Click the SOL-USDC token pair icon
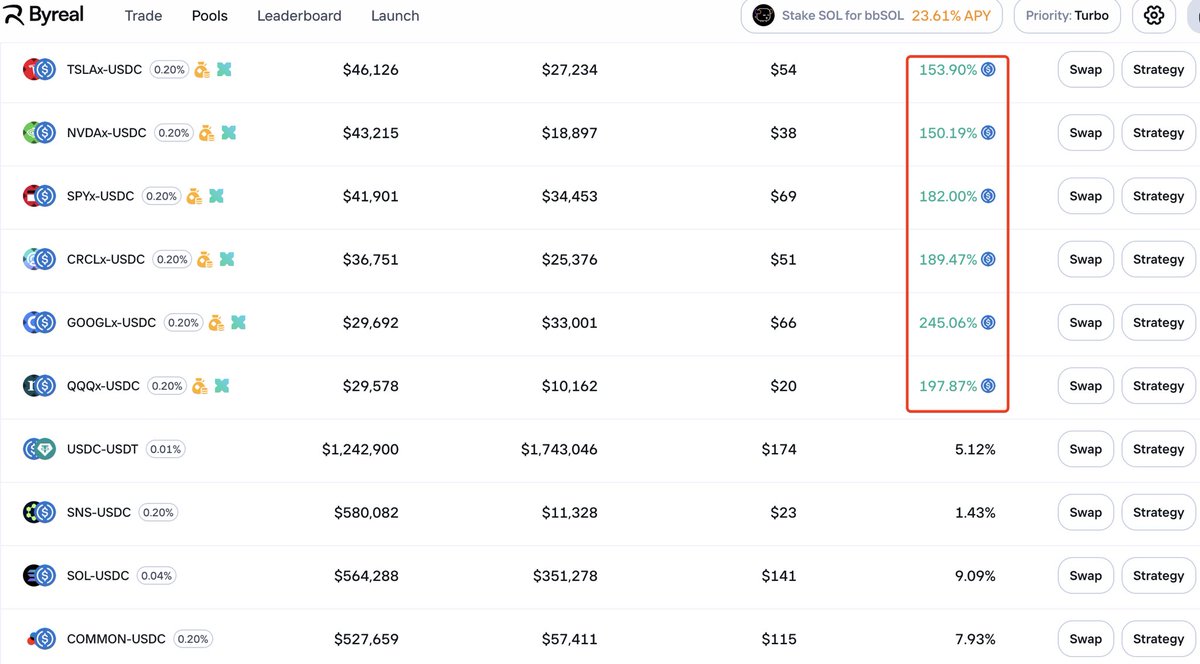The height and width of the screenshot is (664, 1200). pos(39,576)
